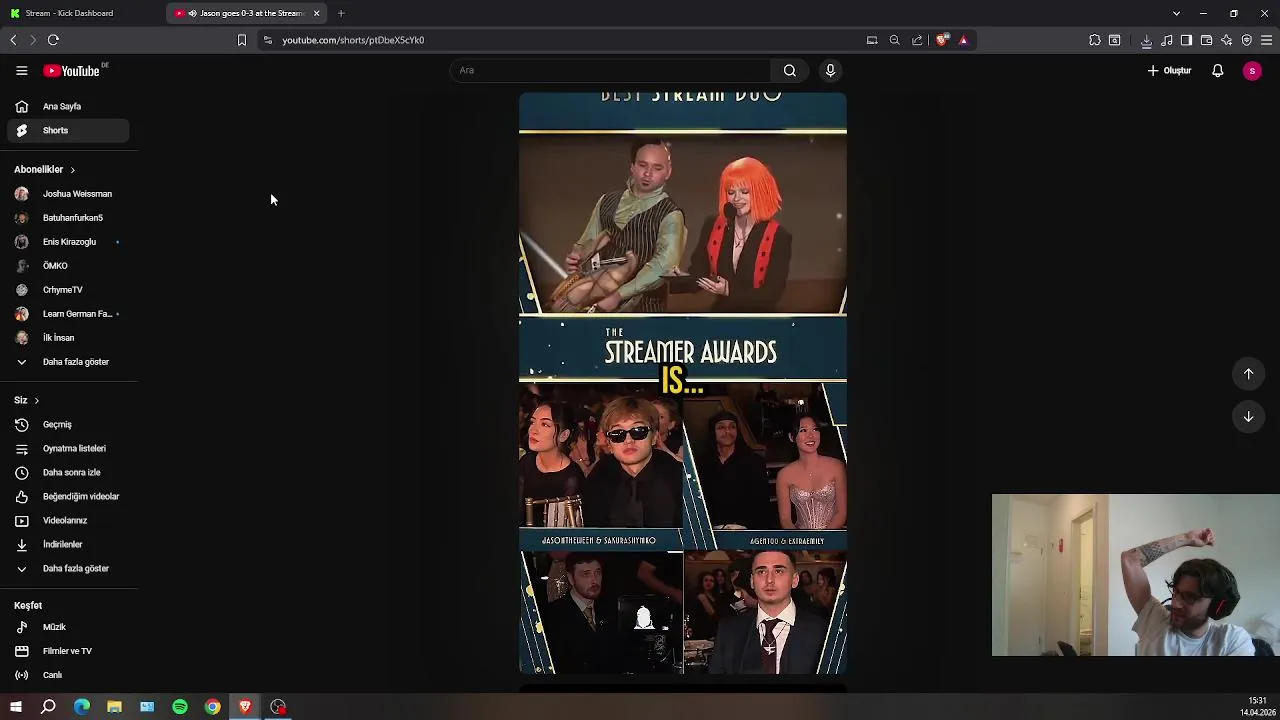Open Leo AI sparkle icon
The width and height of the screenshot is (1280, 720).
coord(1226,40)
